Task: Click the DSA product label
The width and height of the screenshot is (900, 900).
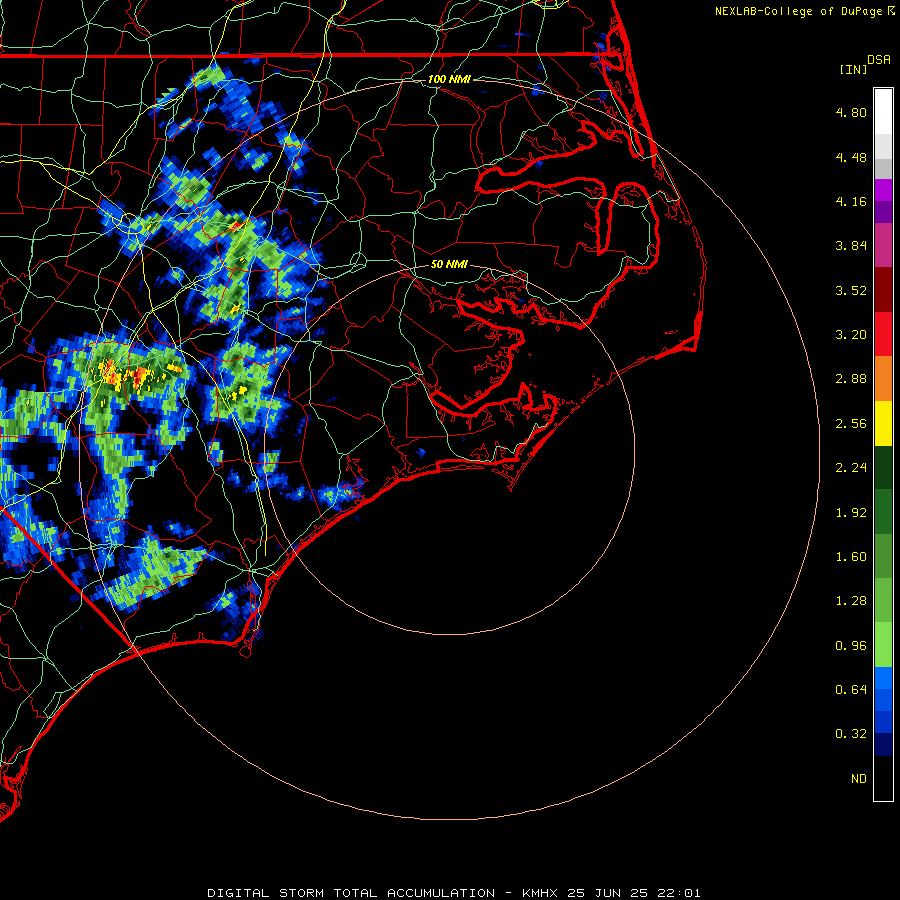Action: coord(879,59)
